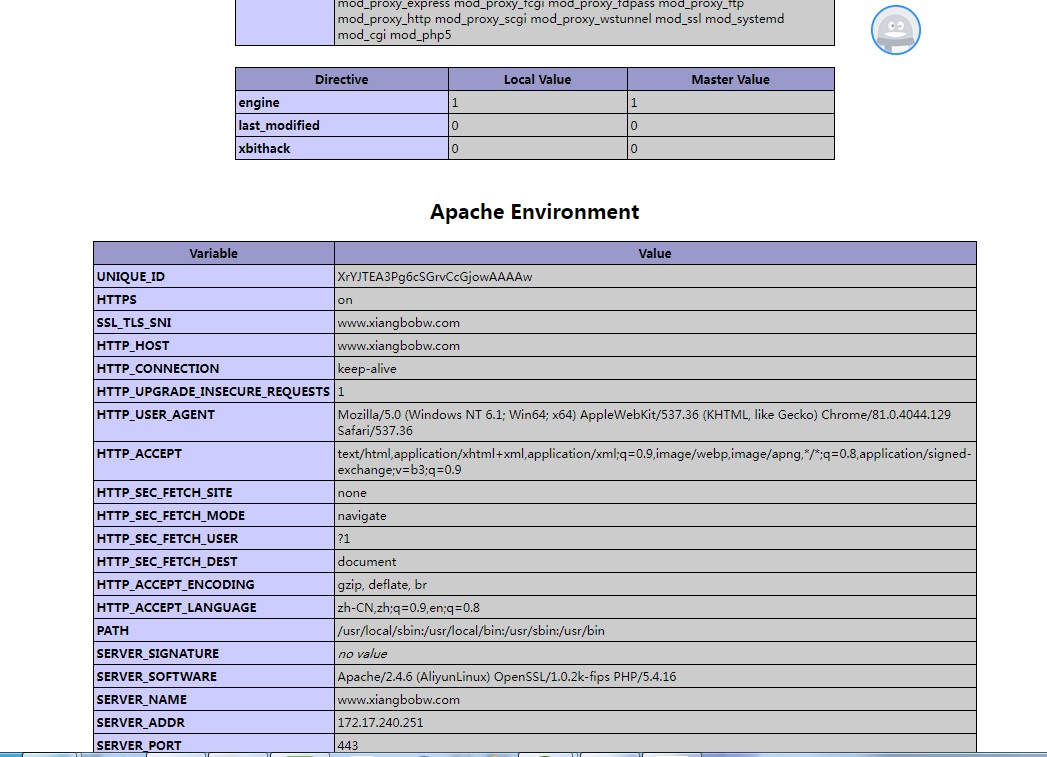The image size is (1047, 757).
Task: Click the keep-alive value
Action: point(367,368)
